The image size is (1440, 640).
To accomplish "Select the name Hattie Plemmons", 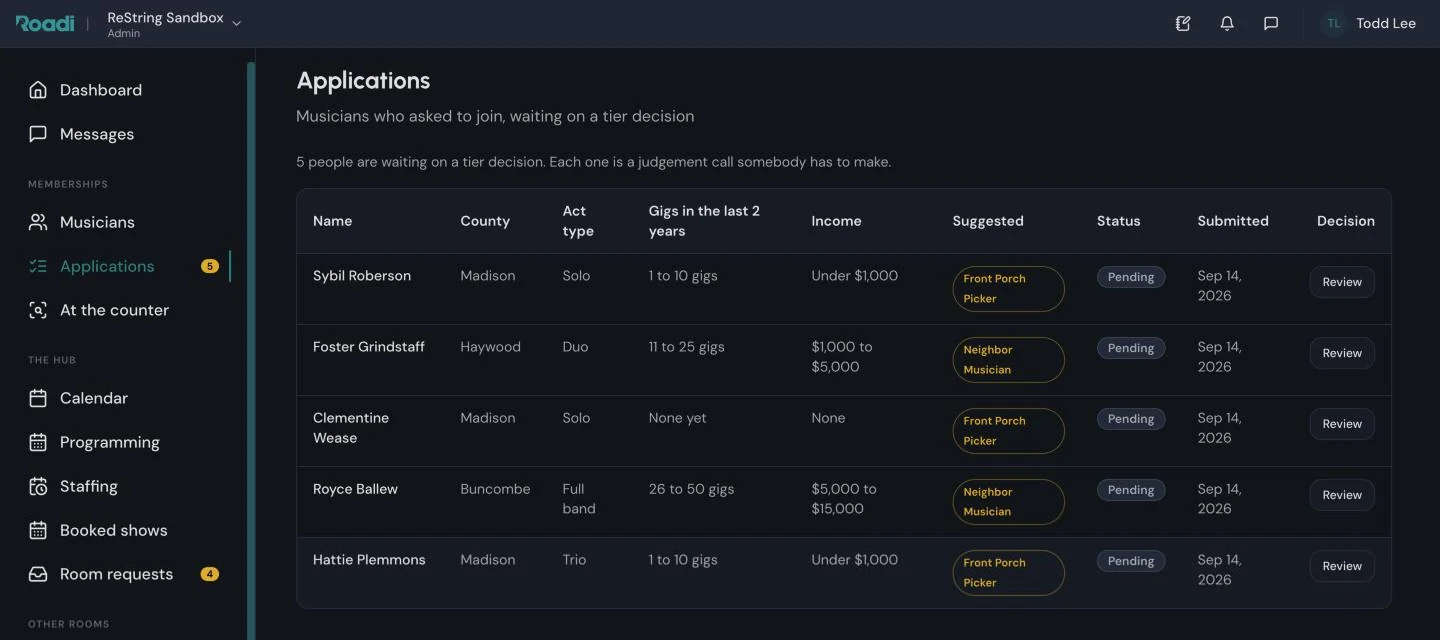I will (x=369, y=560).
